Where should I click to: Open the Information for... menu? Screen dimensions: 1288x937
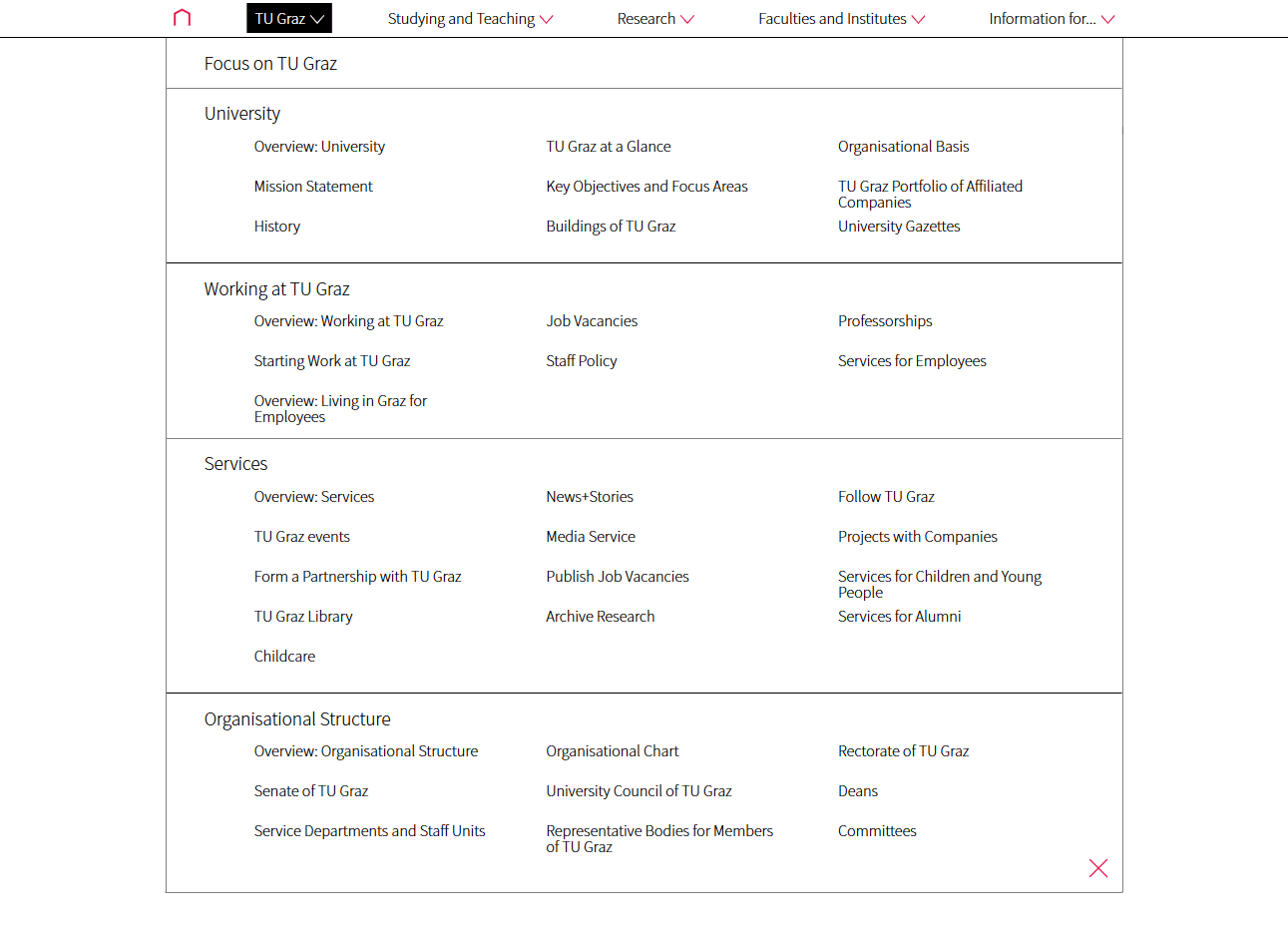1052,19
